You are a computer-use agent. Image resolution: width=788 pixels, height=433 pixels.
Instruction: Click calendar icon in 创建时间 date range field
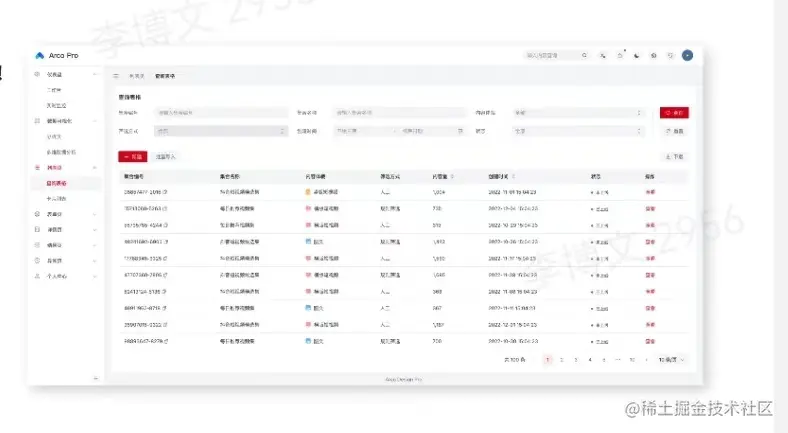[x=460, y=131]
